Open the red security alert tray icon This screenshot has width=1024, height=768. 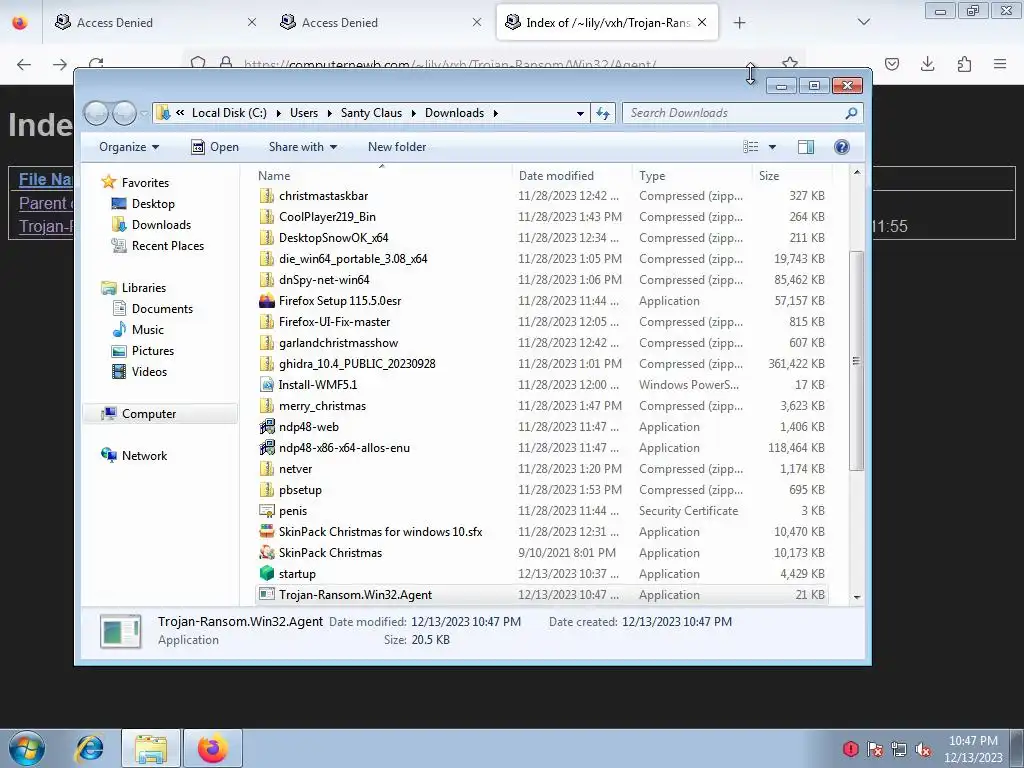(x=850, y=749)
